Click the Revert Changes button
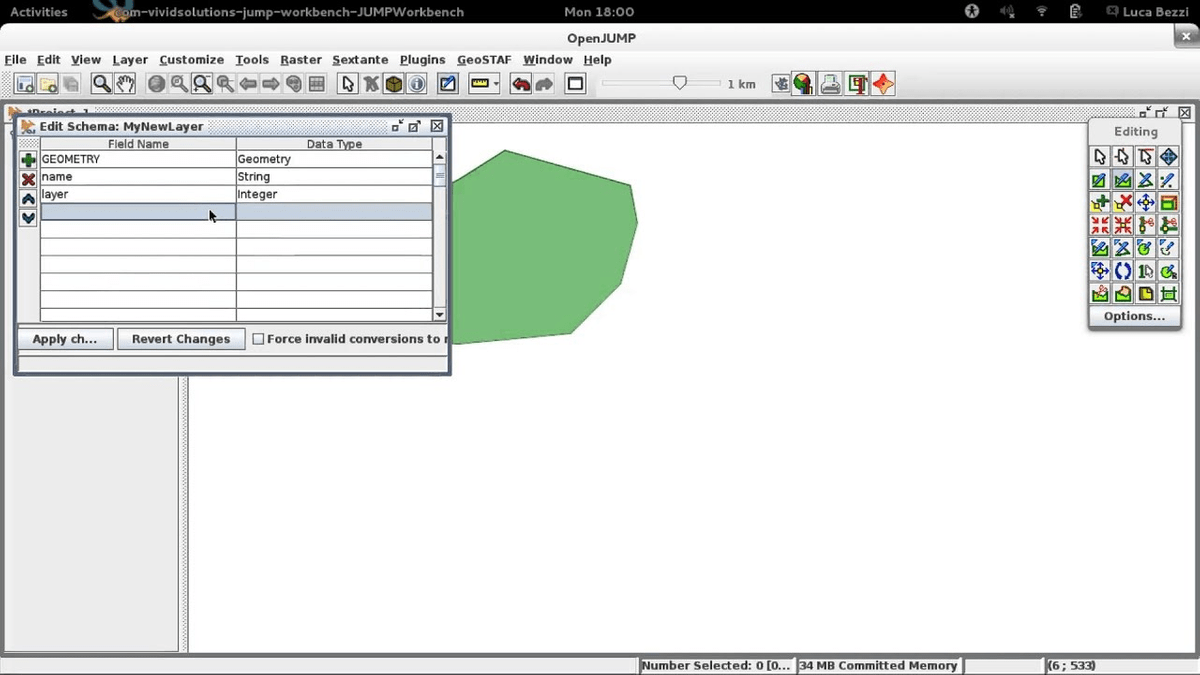The height and width of the screenshot is (675, 1200). 181,339
